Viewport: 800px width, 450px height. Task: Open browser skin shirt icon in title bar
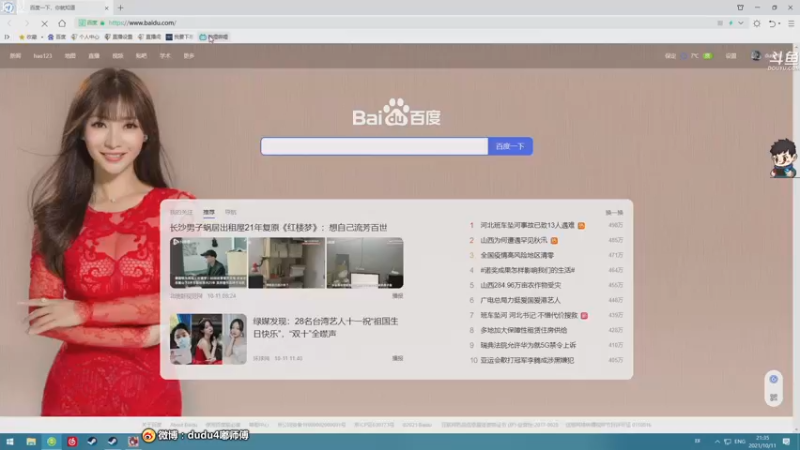point(740,7)
